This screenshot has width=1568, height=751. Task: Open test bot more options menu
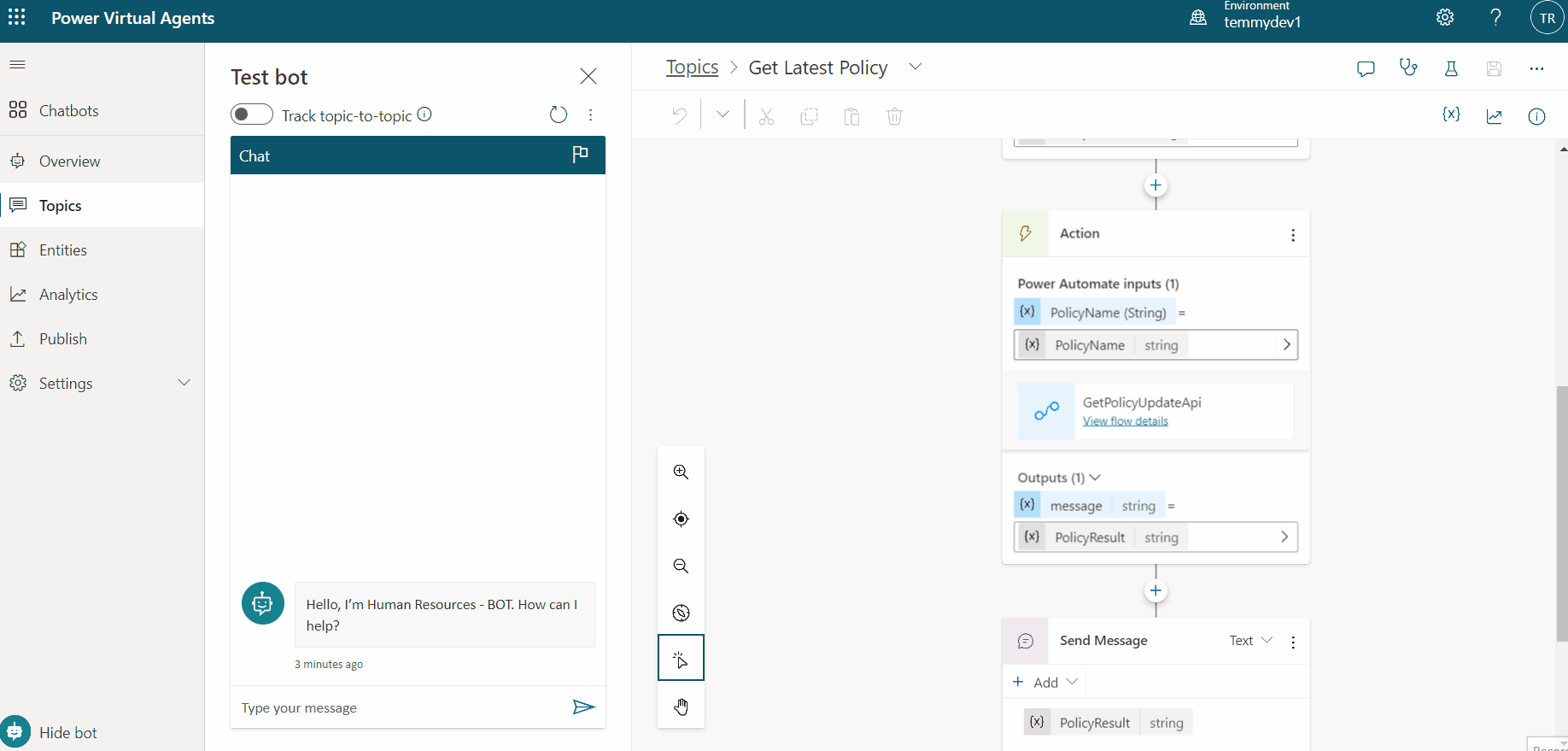[591, 114]
